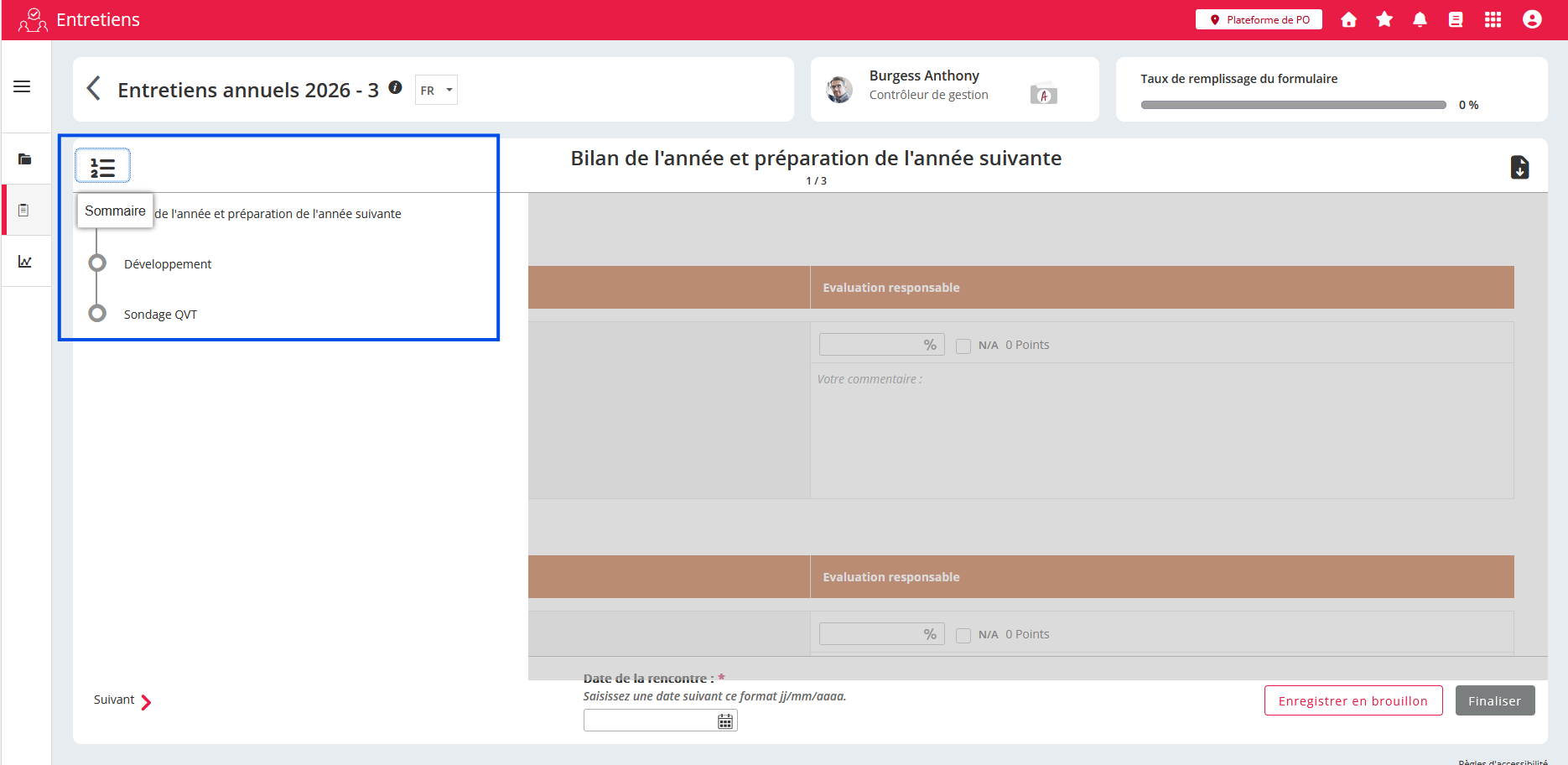The width and height of the screenshot is (1568, 765).
Task: Click the info icon beside form title
Action: coord(396,87)
